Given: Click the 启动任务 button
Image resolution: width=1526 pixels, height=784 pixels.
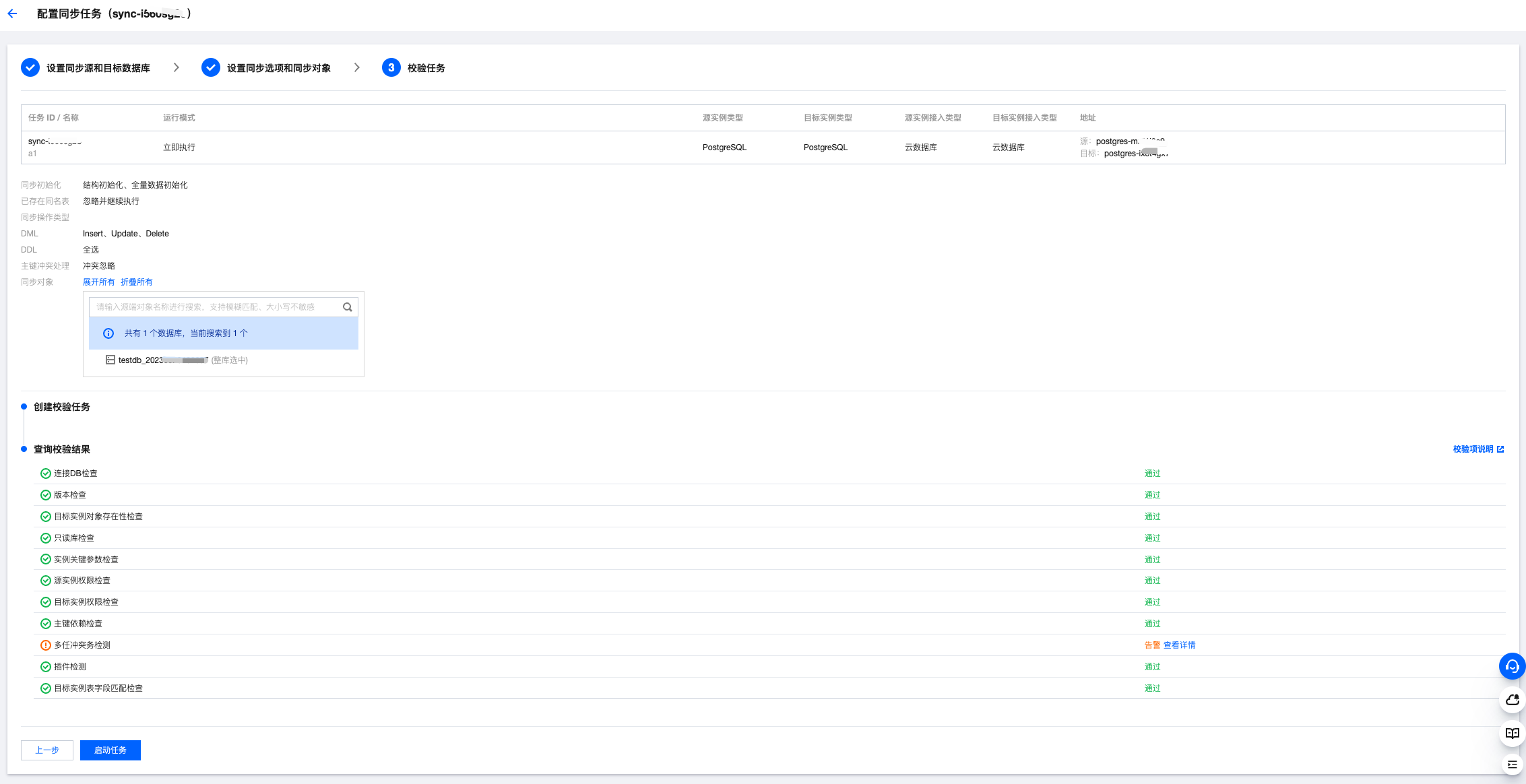Looking at the screenshot, I should tap(110, 750).
